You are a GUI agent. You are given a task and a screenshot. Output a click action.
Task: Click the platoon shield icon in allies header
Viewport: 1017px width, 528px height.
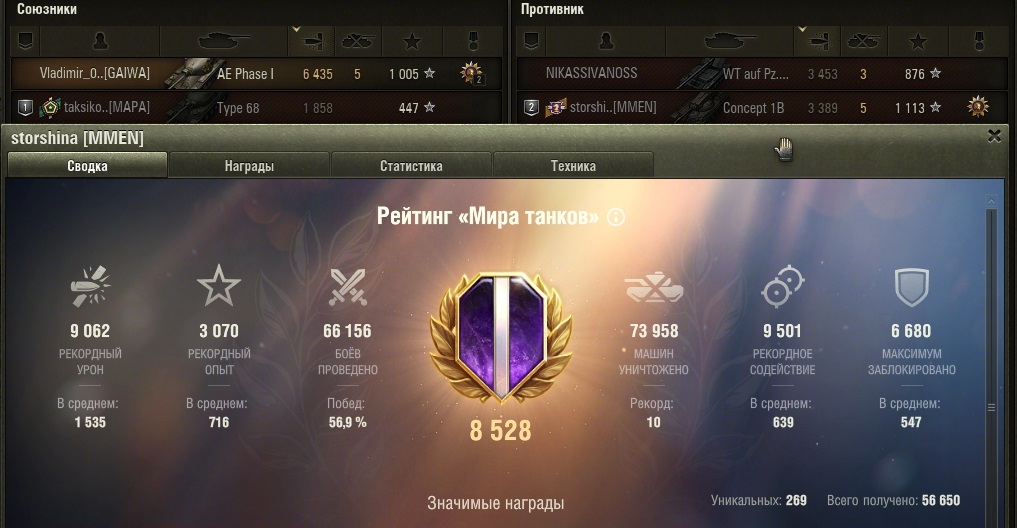[x=25, y=42]
